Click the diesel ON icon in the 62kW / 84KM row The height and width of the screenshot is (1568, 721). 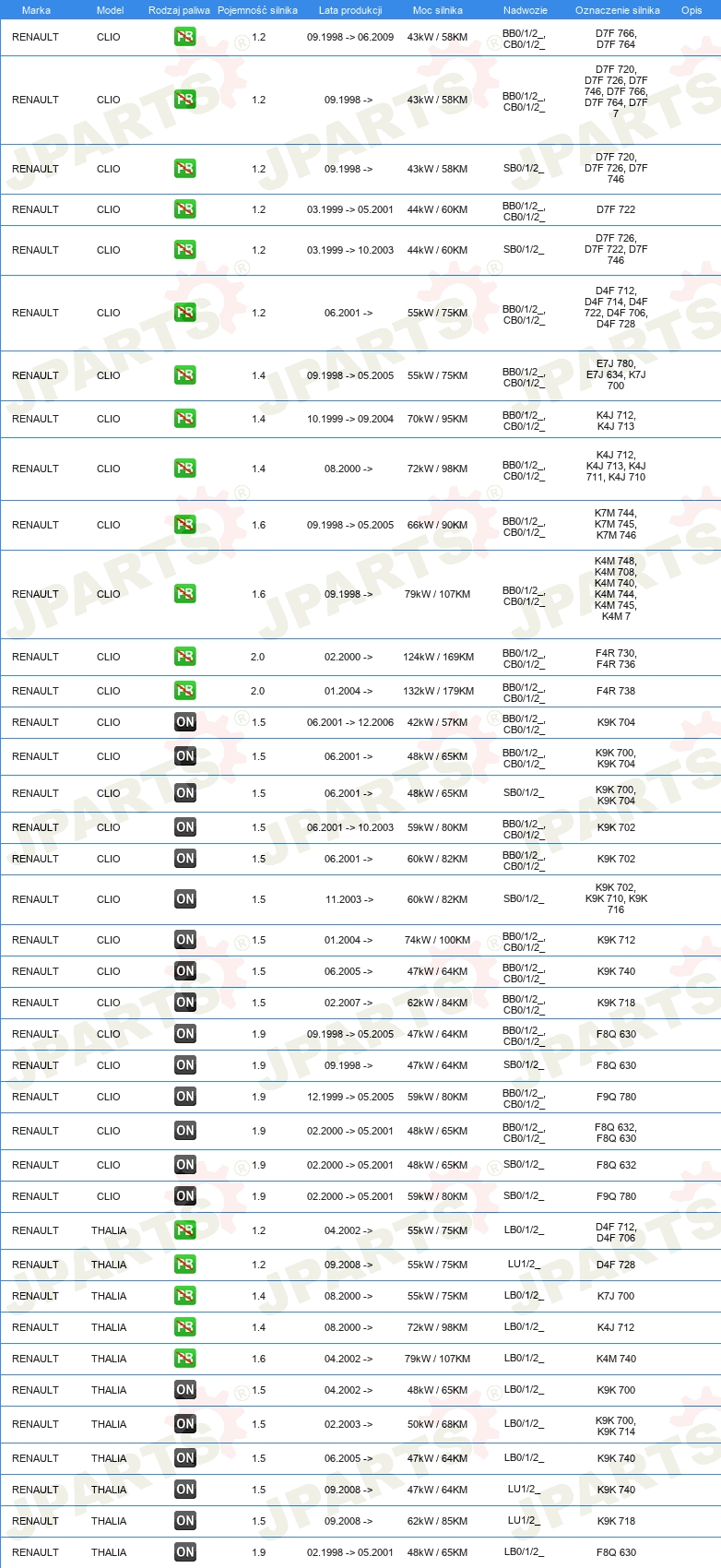184,1003
